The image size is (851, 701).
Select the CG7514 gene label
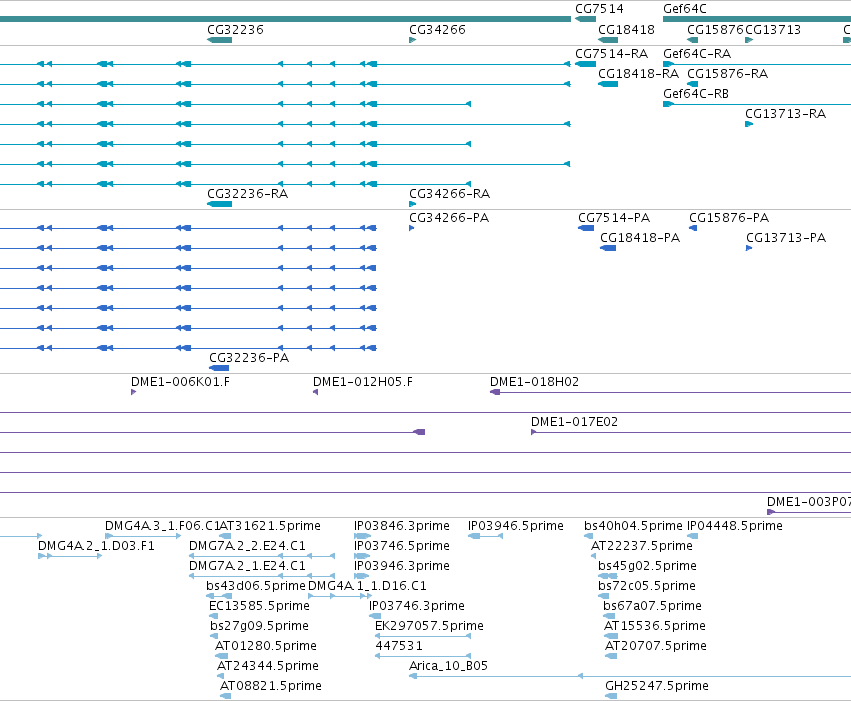click(x=599, y=9)
